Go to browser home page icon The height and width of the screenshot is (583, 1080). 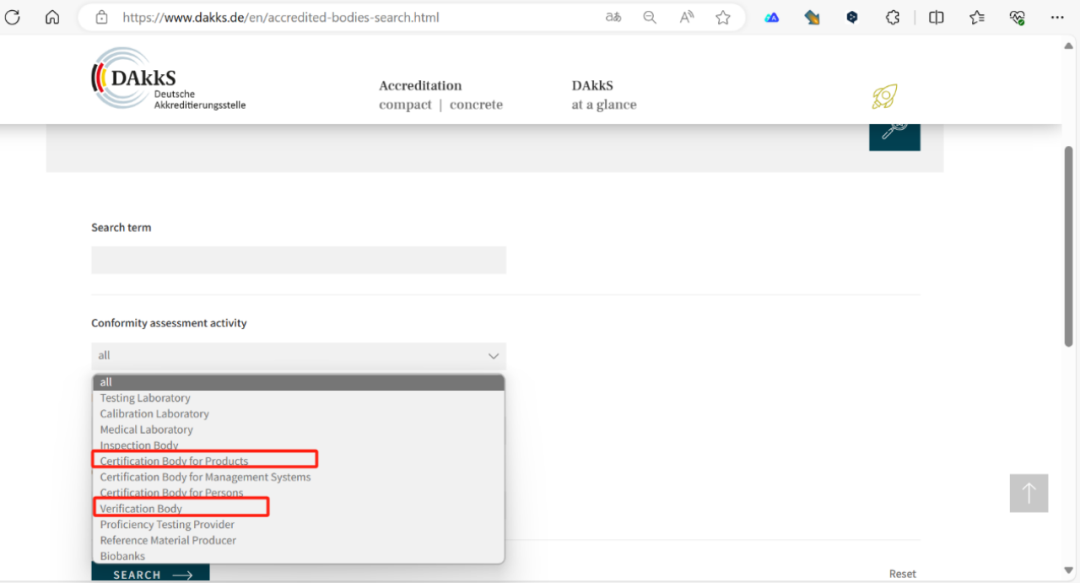(x=52, y=17)
